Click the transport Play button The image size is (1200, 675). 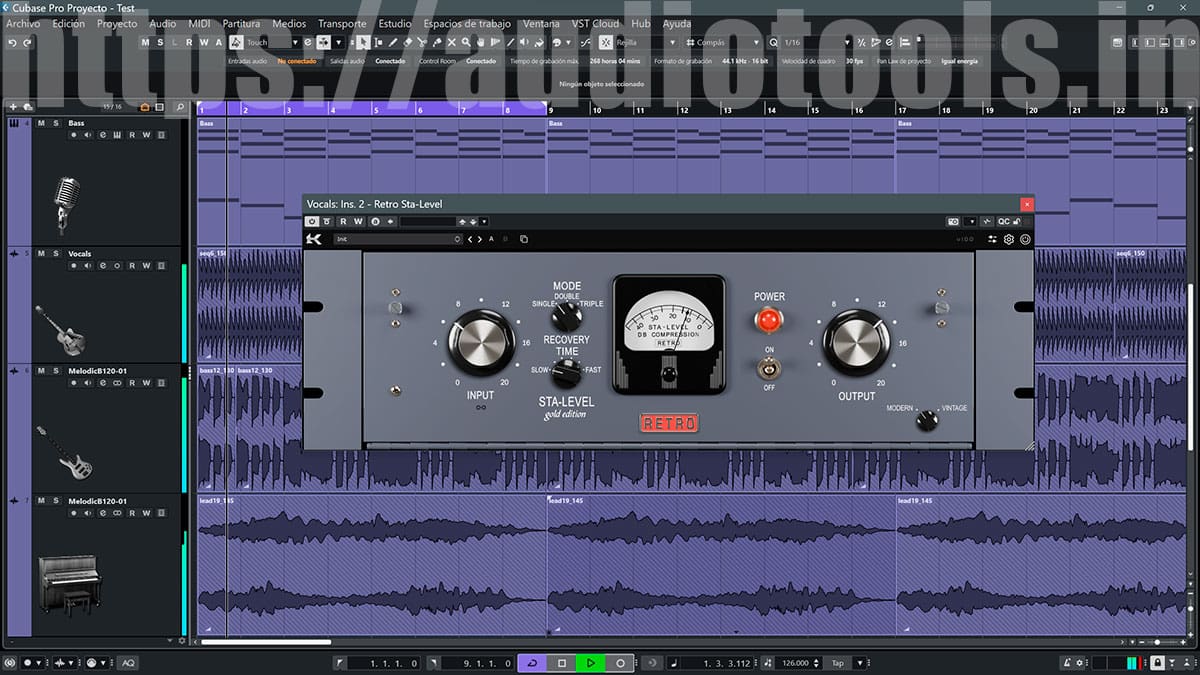[591, 663]
